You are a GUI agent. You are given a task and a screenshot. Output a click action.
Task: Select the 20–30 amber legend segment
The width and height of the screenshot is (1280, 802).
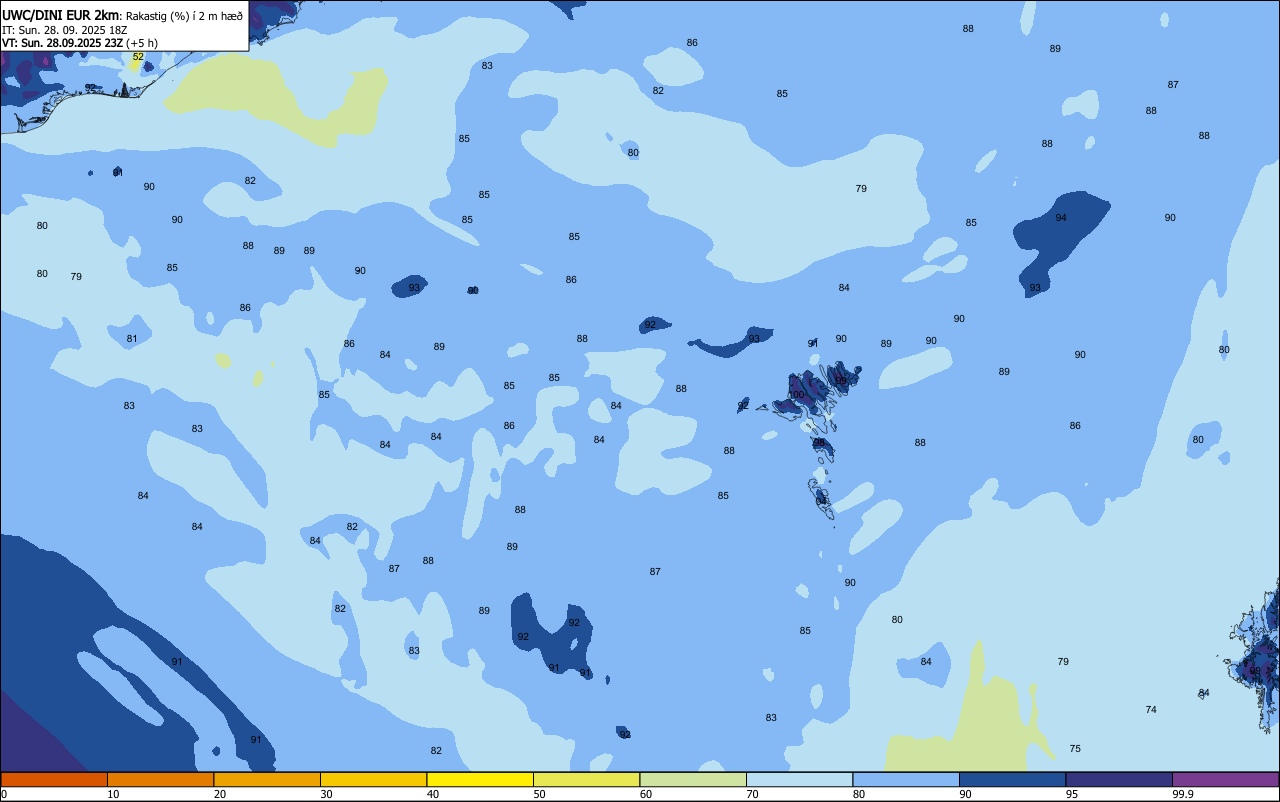267,779
